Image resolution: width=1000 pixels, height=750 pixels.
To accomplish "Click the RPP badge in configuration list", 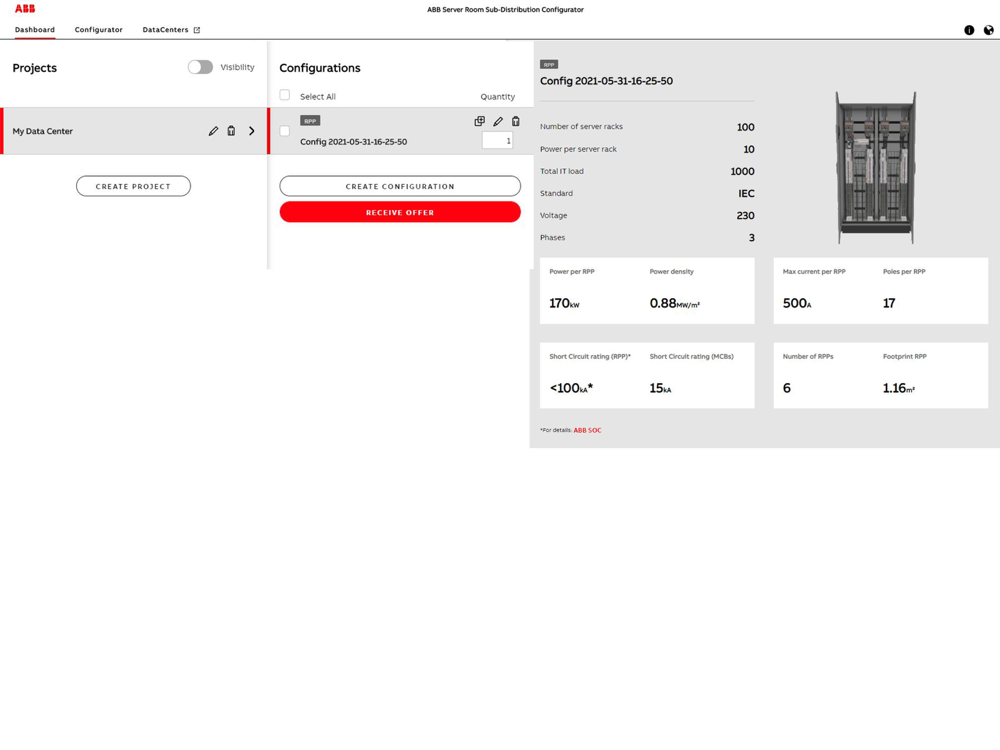I will (310, 121).
